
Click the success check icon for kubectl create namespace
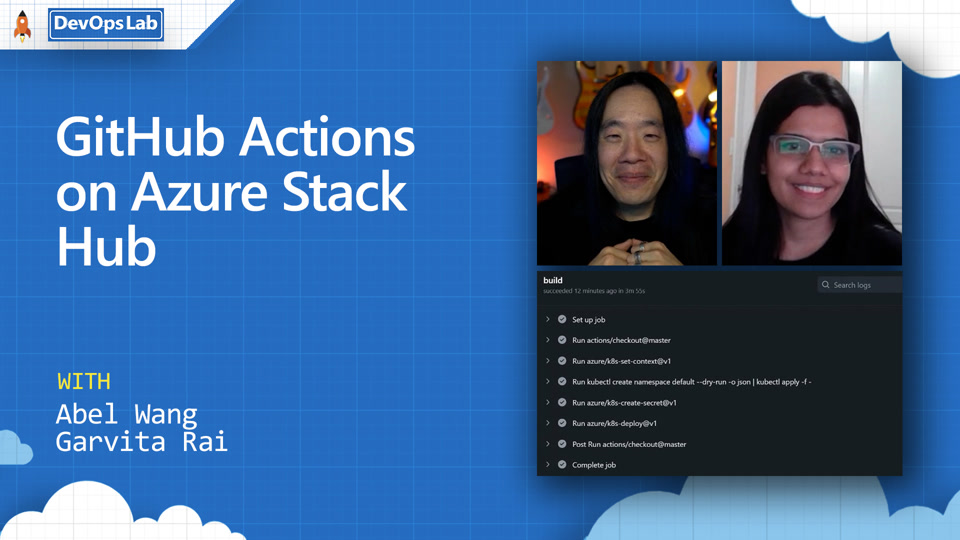point(562,381)
